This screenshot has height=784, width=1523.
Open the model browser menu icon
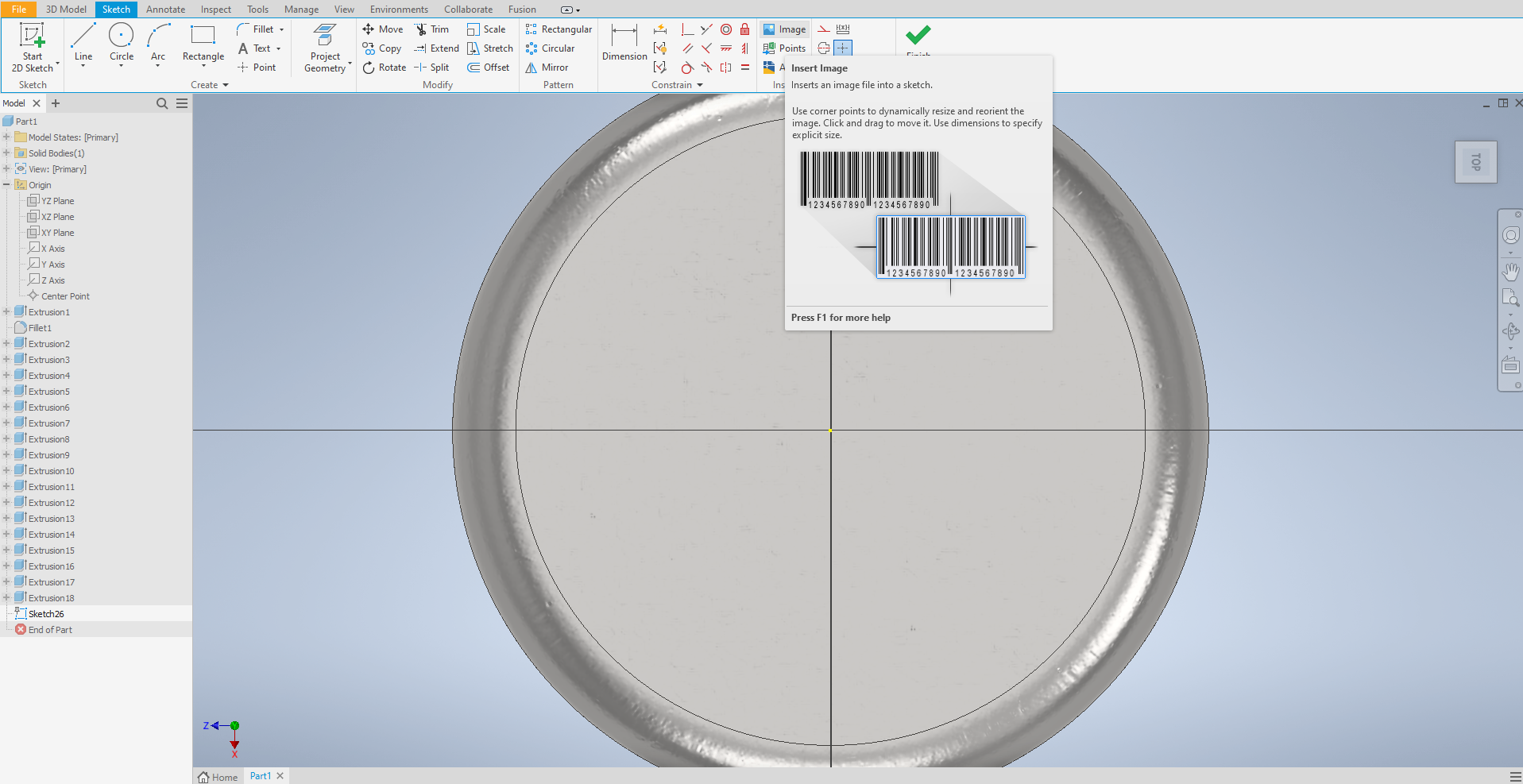pos(182,103)
